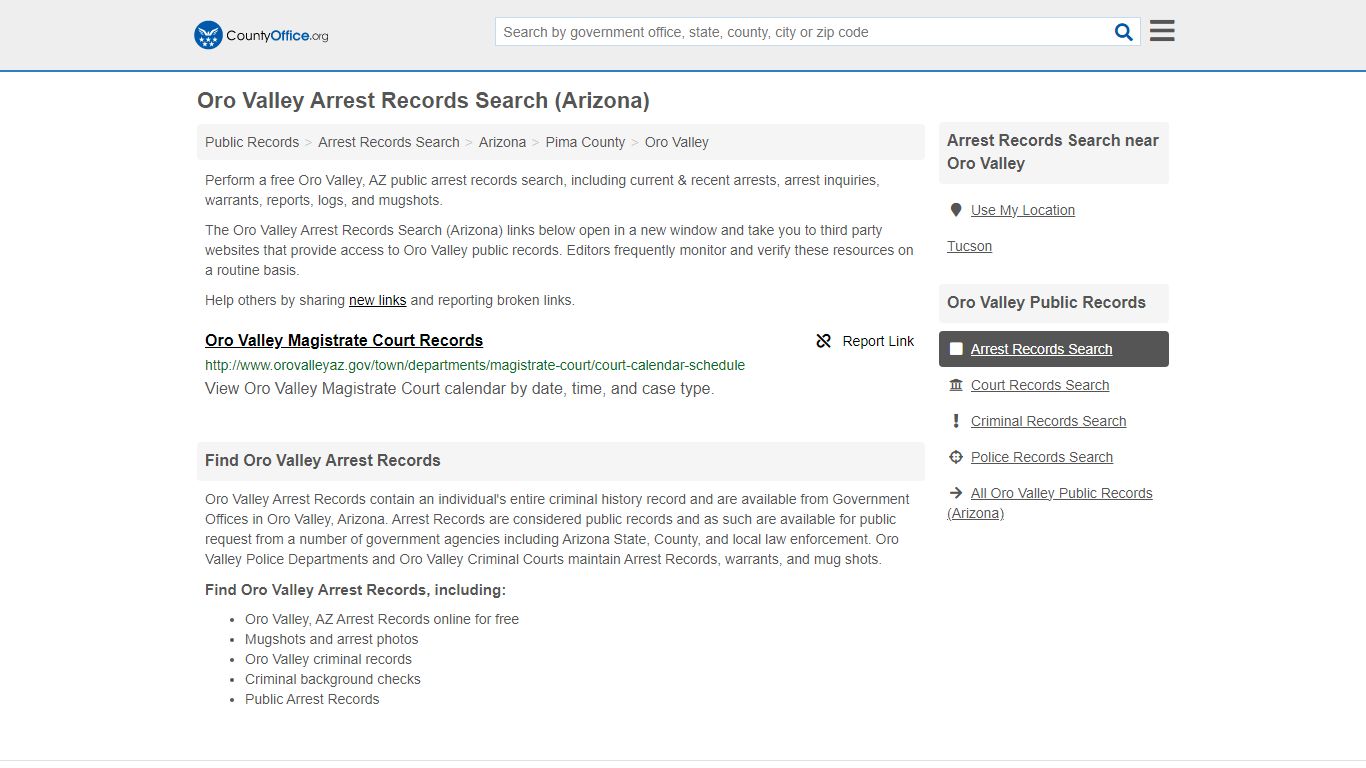
Task: Click the broken link Report icon
Action: [x=824, y=341]
